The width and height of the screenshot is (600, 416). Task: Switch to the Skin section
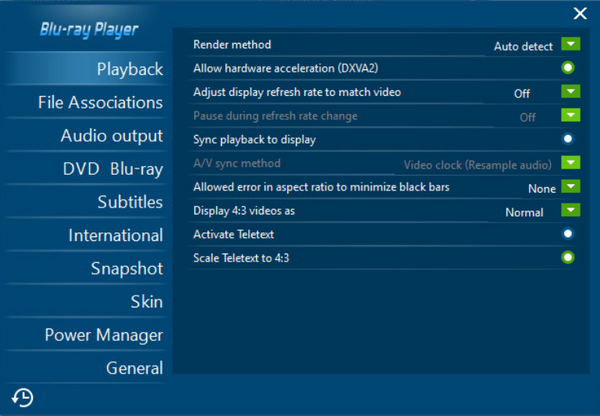[86, 302]
